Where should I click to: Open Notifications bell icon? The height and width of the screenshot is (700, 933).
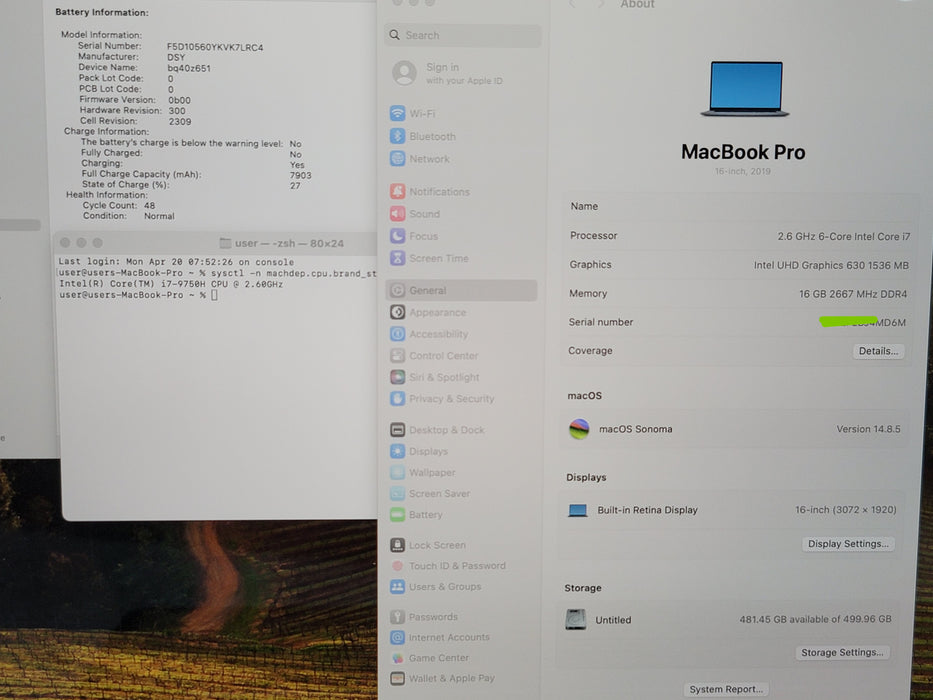pyautogui.click(x=397, y=191)
